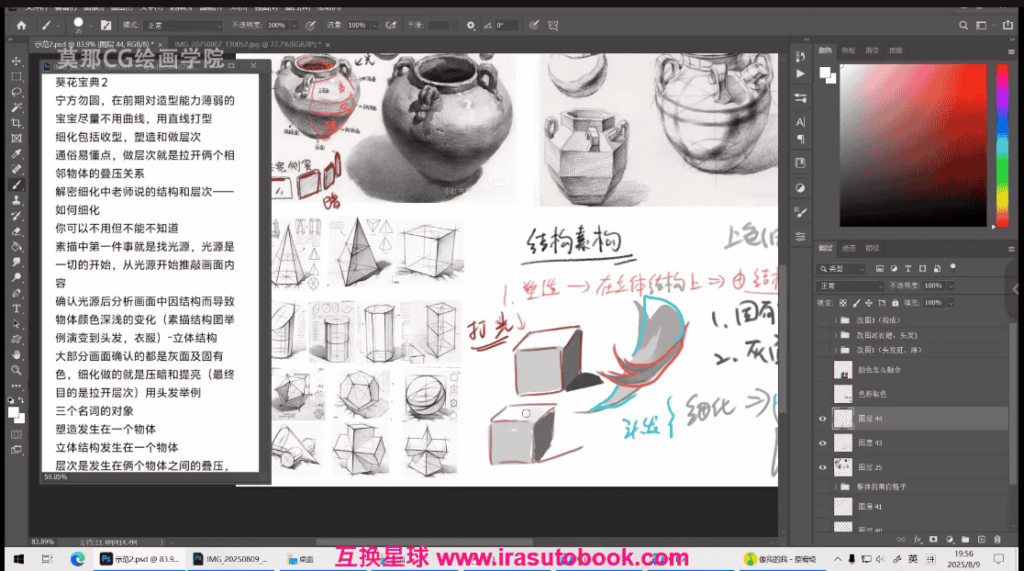1024x571 pixels.
Task: Hide layer 图层 44
Action: point(824,419)
